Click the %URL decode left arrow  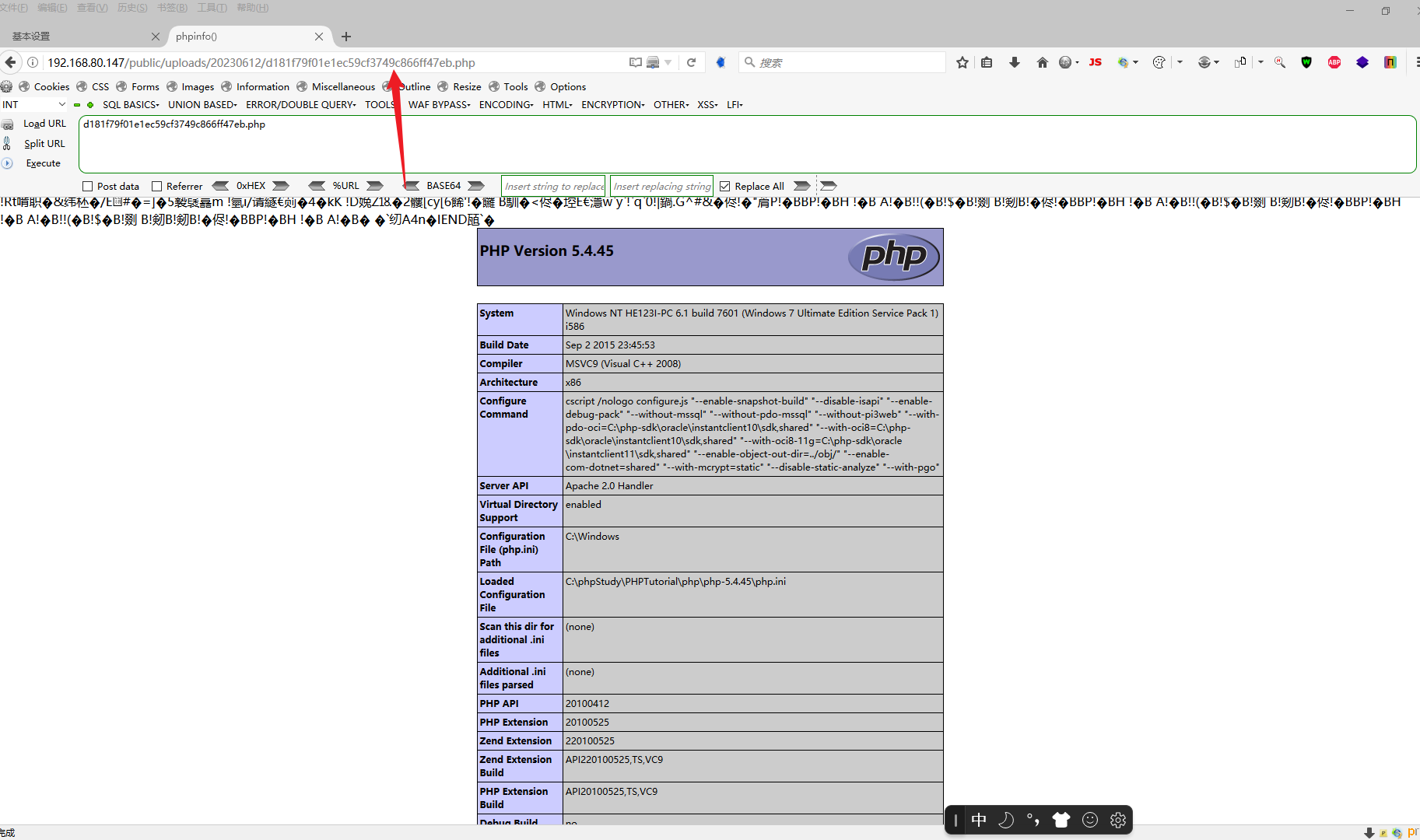coord(317,186)
